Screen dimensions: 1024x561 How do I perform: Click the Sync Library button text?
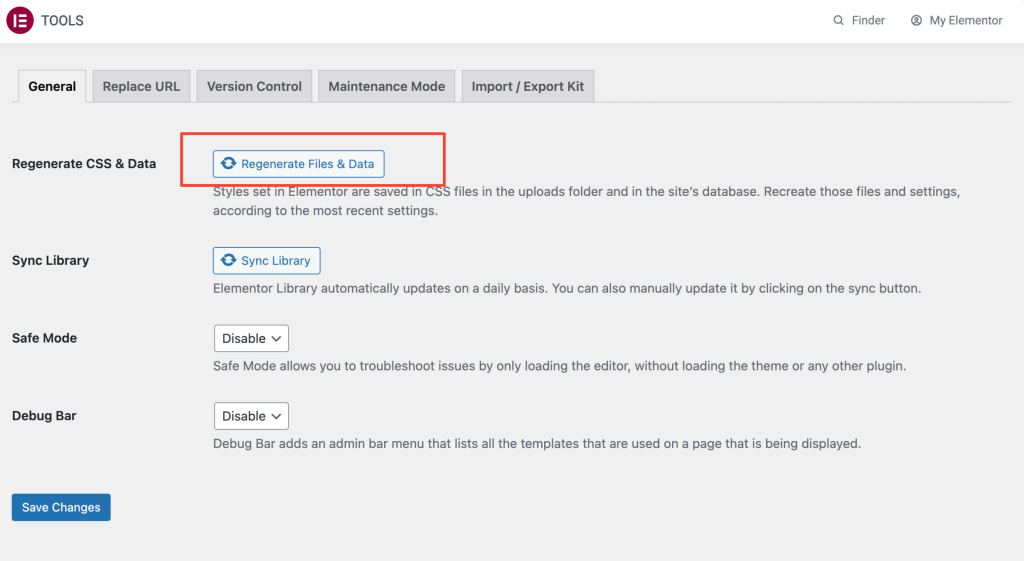click(275, 261)
